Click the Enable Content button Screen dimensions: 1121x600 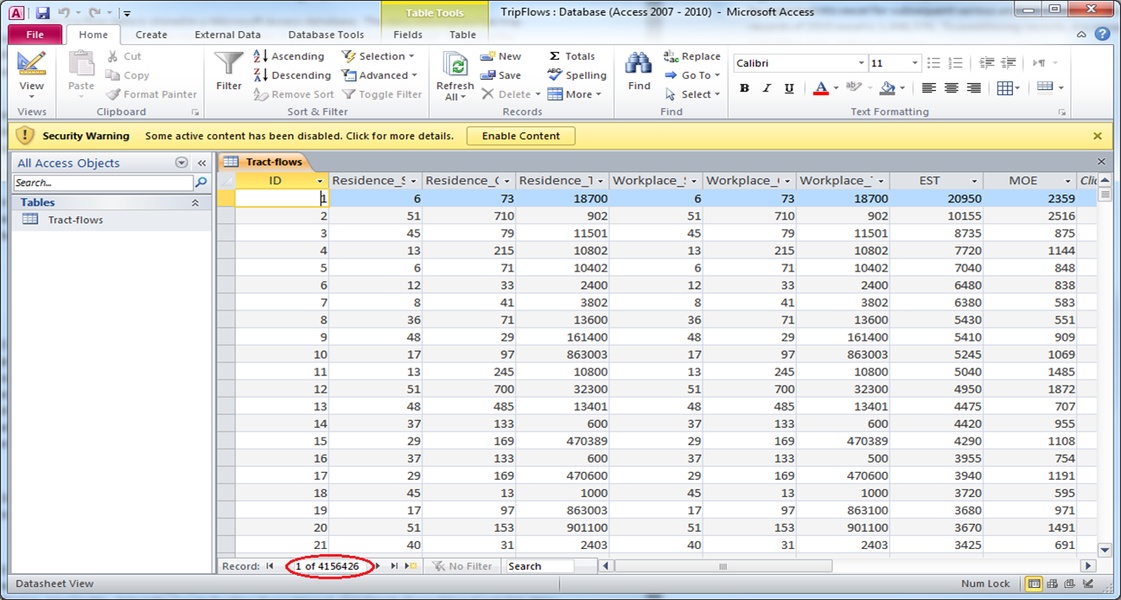tap(521, 136)
